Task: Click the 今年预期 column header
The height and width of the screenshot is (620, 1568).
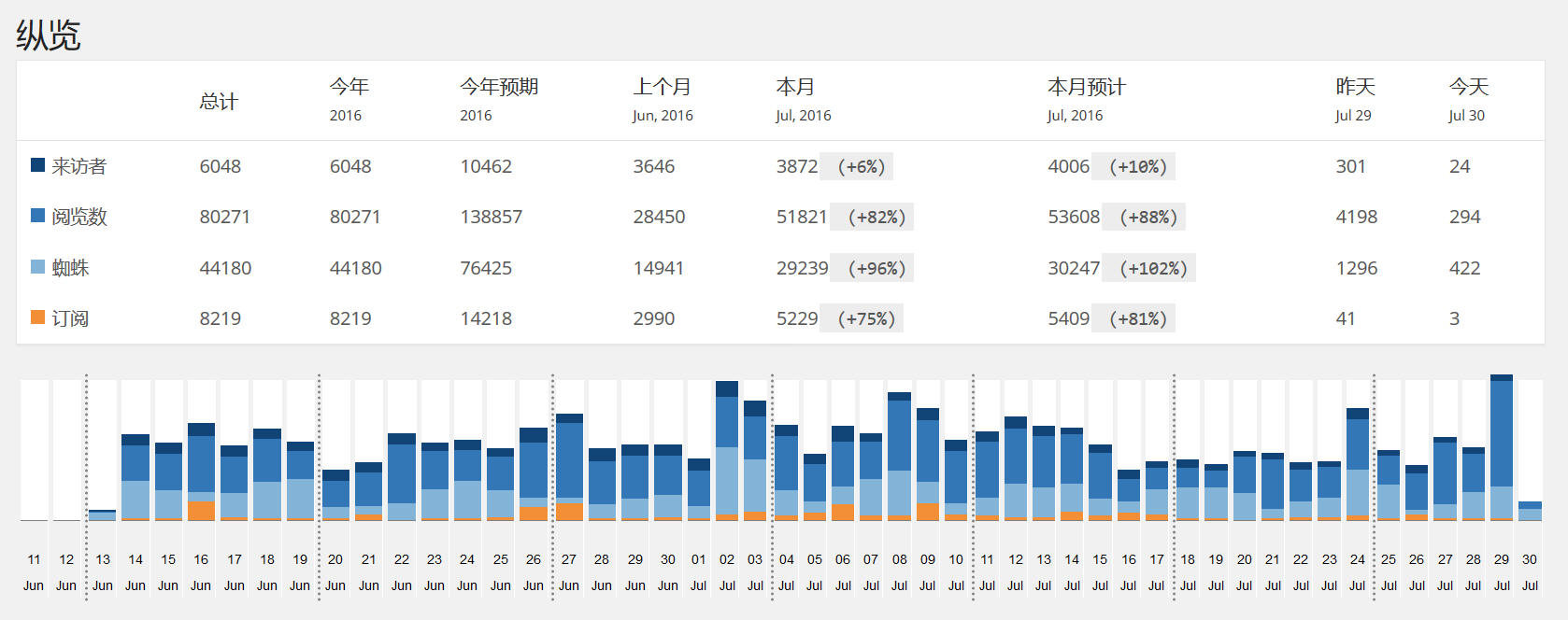Action: pyautogui.click(x=499, y=87)
